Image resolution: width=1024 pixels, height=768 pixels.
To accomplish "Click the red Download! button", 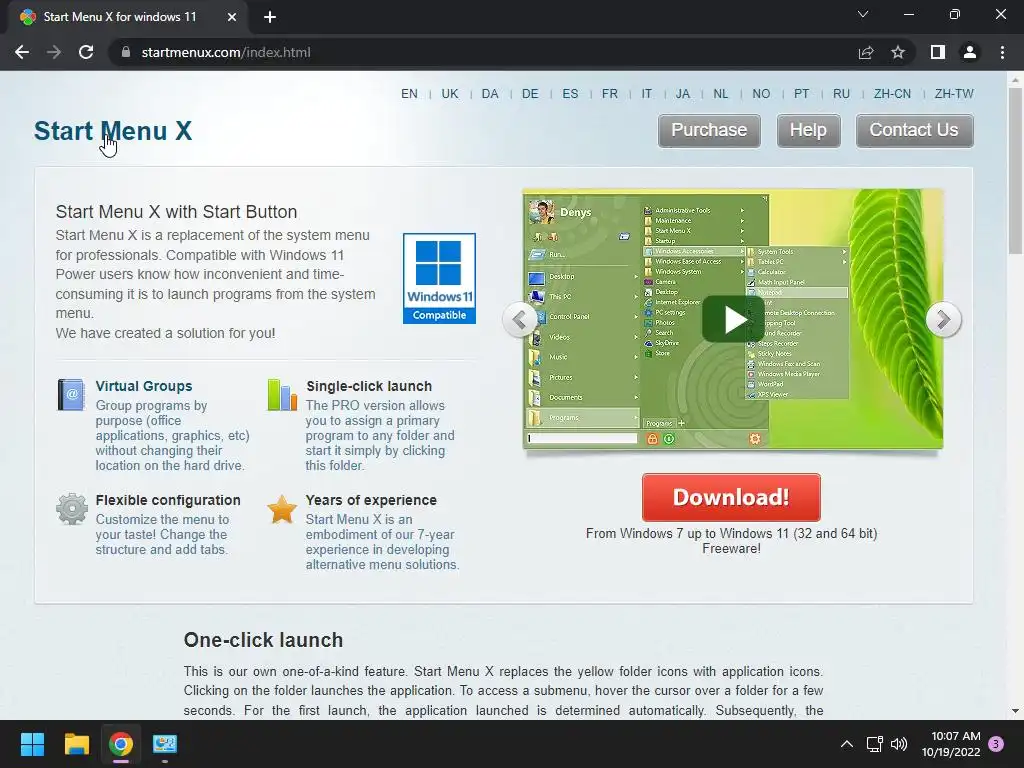I will tap(731, 497).
